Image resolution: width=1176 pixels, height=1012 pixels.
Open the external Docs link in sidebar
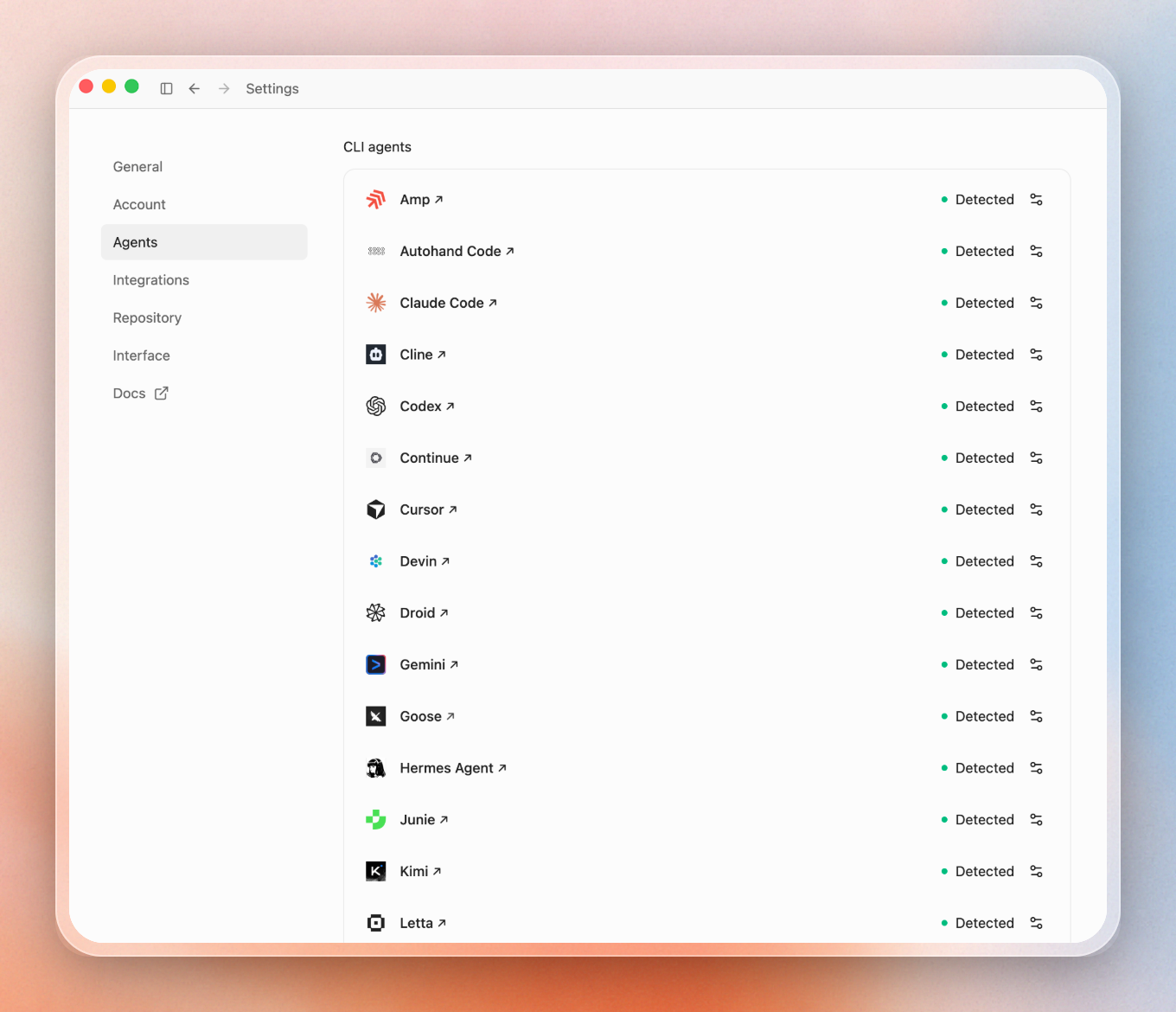204,394
